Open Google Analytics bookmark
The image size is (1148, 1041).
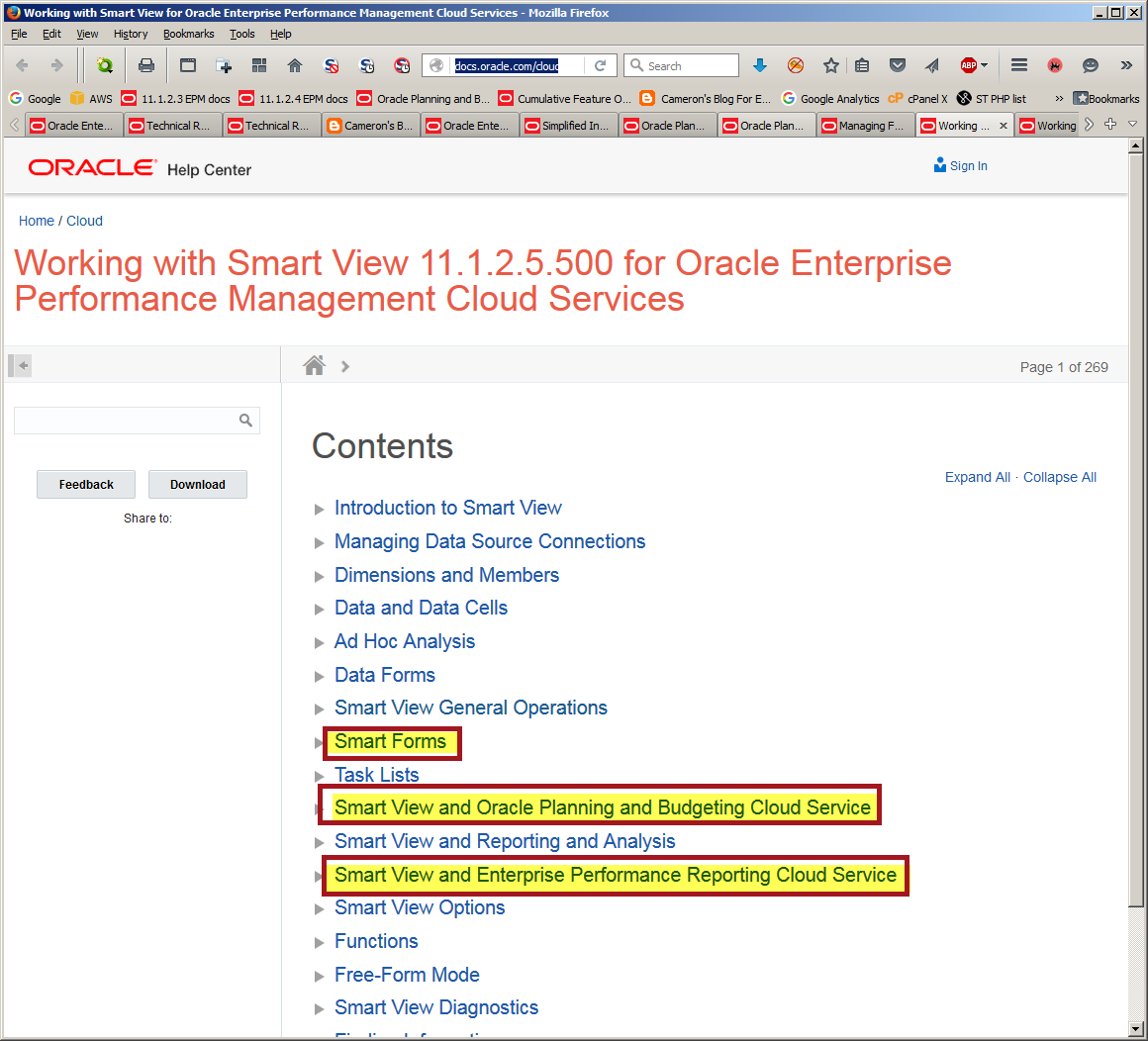pyautogui.click(x=830, y=99)
